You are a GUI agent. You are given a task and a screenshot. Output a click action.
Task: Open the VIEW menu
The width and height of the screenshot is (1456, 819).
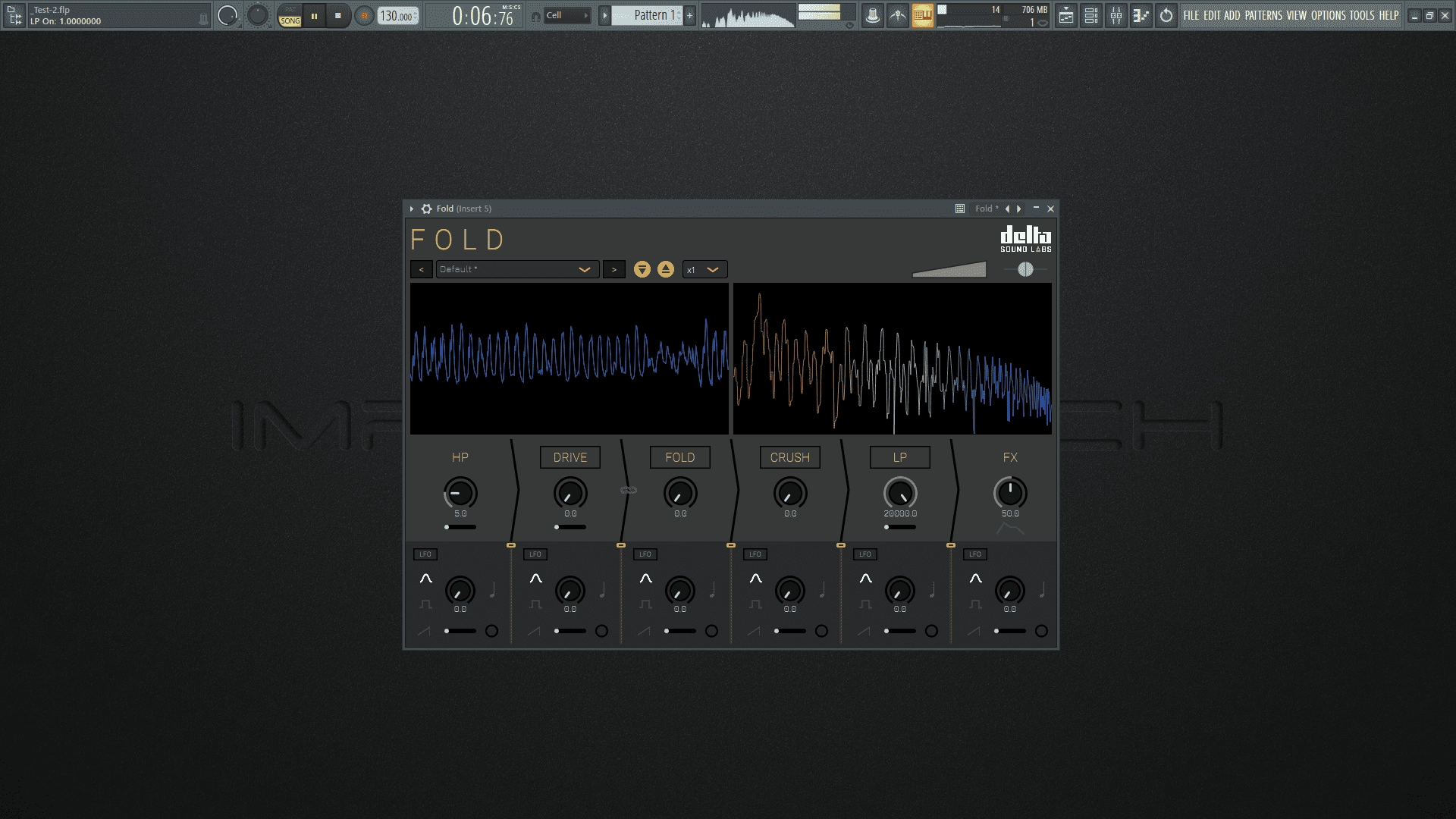1297,15
